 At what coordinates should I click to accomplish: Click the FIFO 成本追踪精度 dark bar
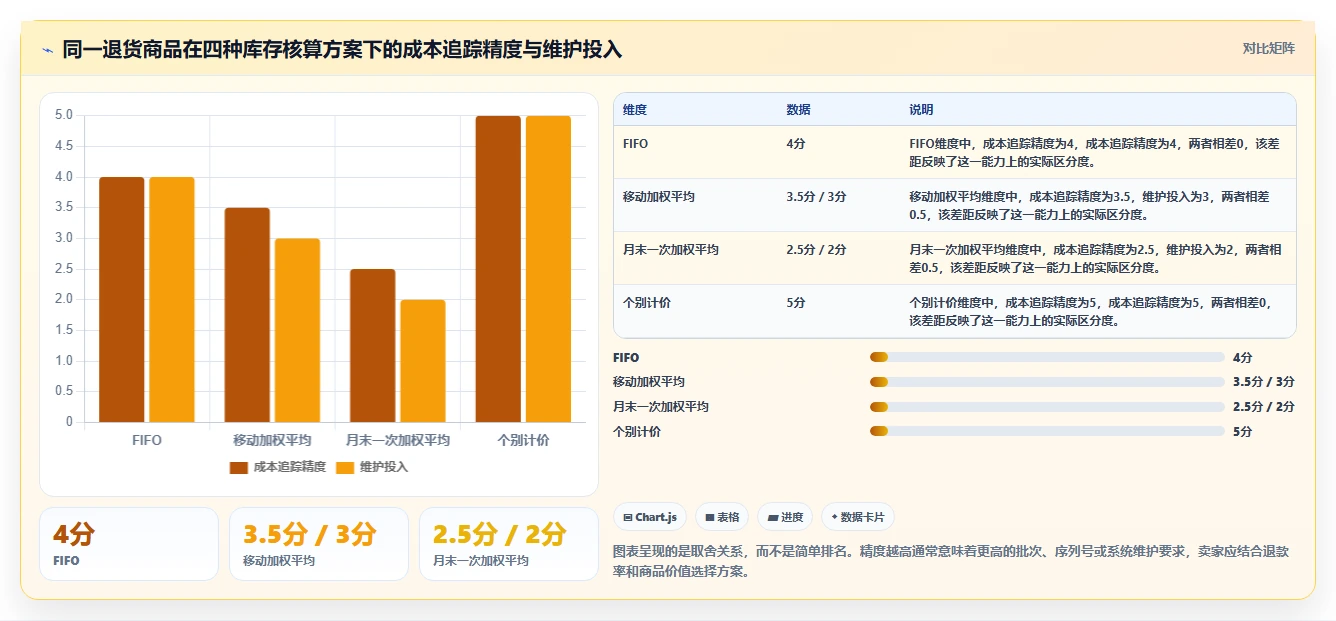pos(122,300)
